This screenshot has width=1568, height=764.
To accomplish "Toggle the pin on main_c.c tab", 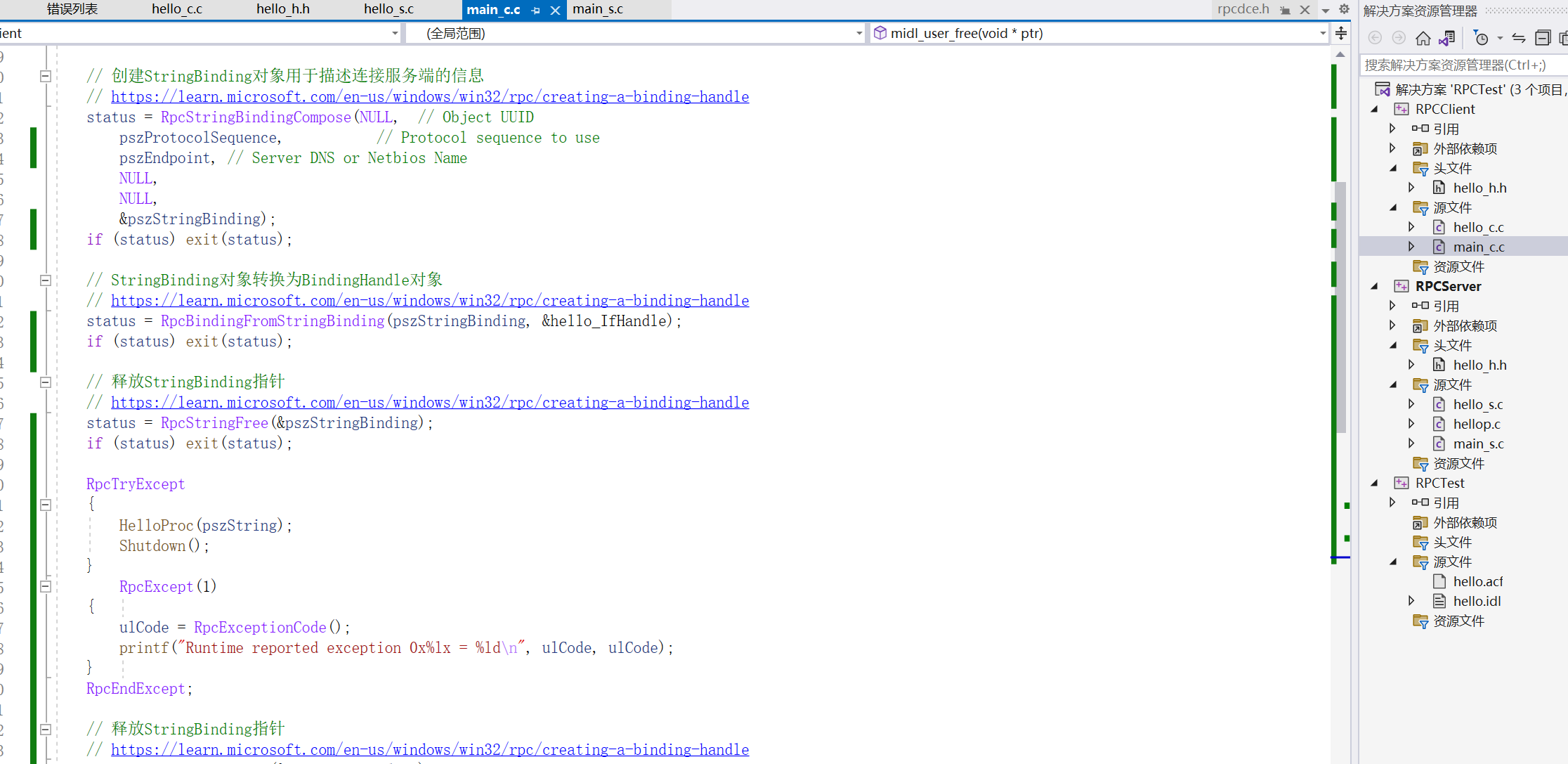I will coord(536,10).
